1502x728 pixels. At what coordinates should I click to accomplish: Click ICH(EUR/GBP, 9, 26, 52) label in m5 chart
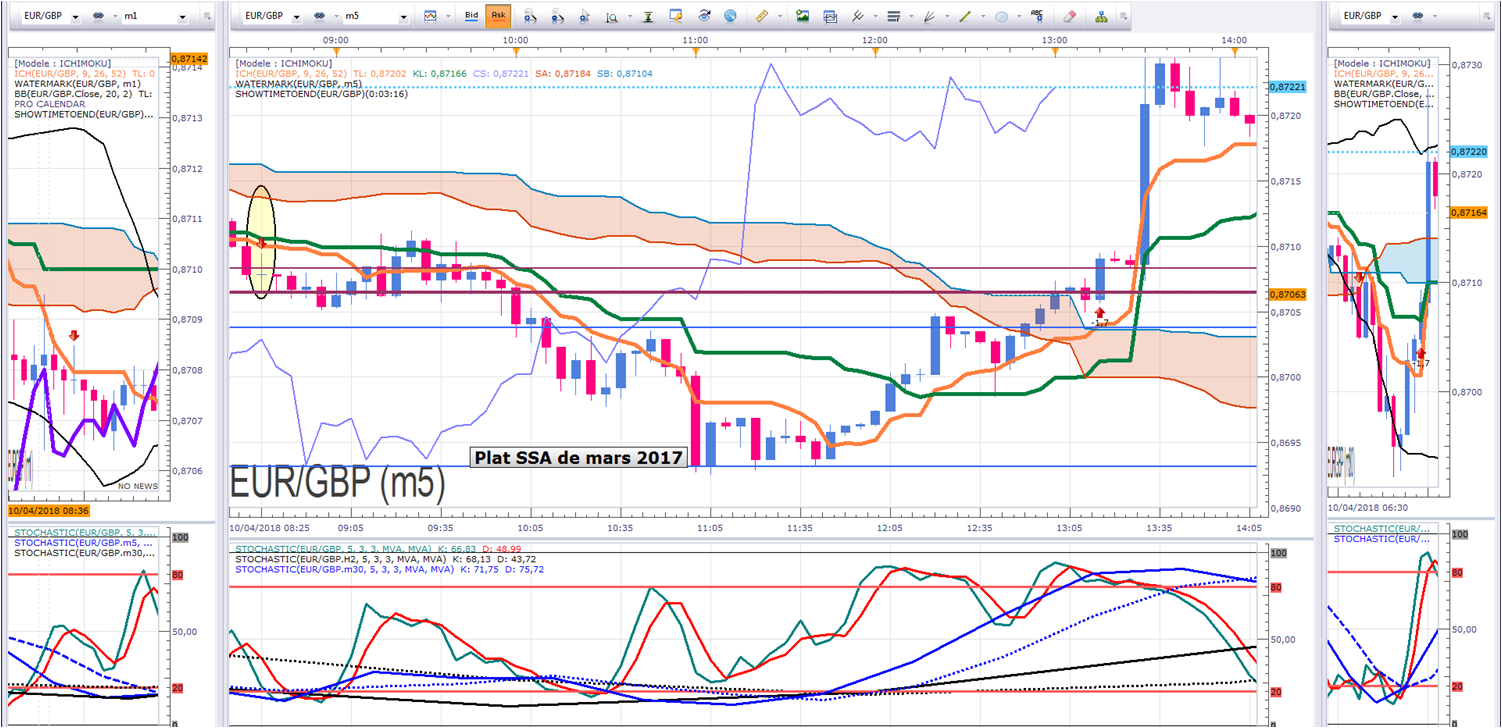point(291,73)
